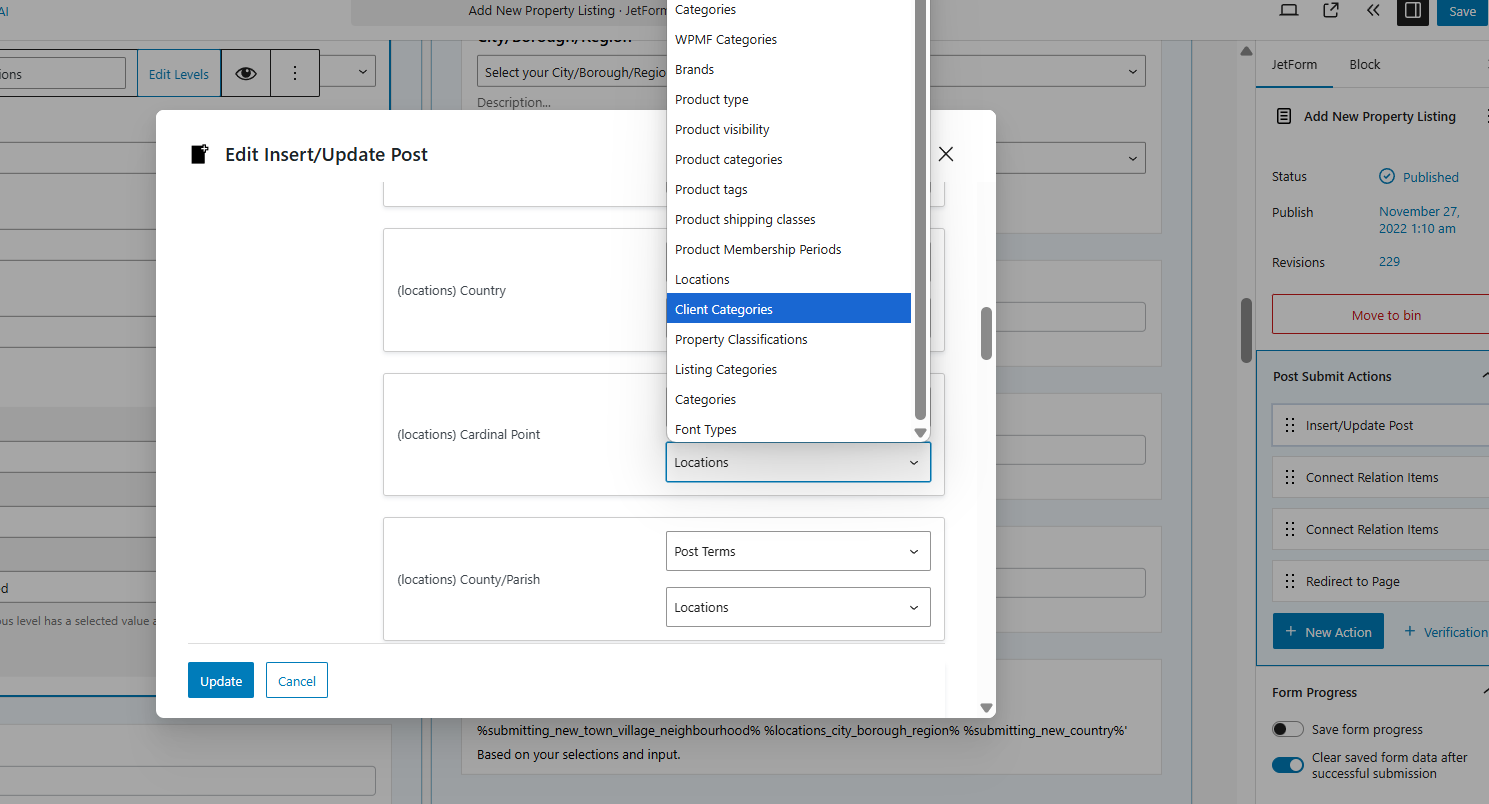Open the three-dot block options menu
This screenshot has height=804, width=1489.
[295, 74]
